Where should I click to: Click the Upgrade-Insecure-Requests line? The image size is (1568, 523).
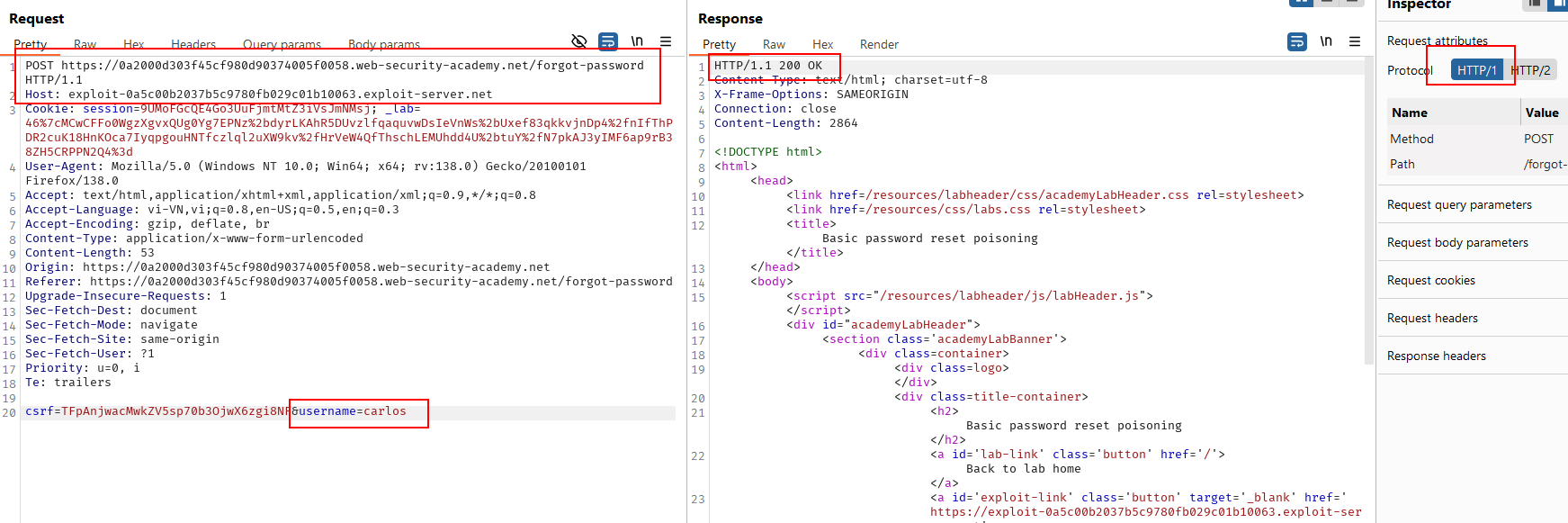tap(126, 295)
